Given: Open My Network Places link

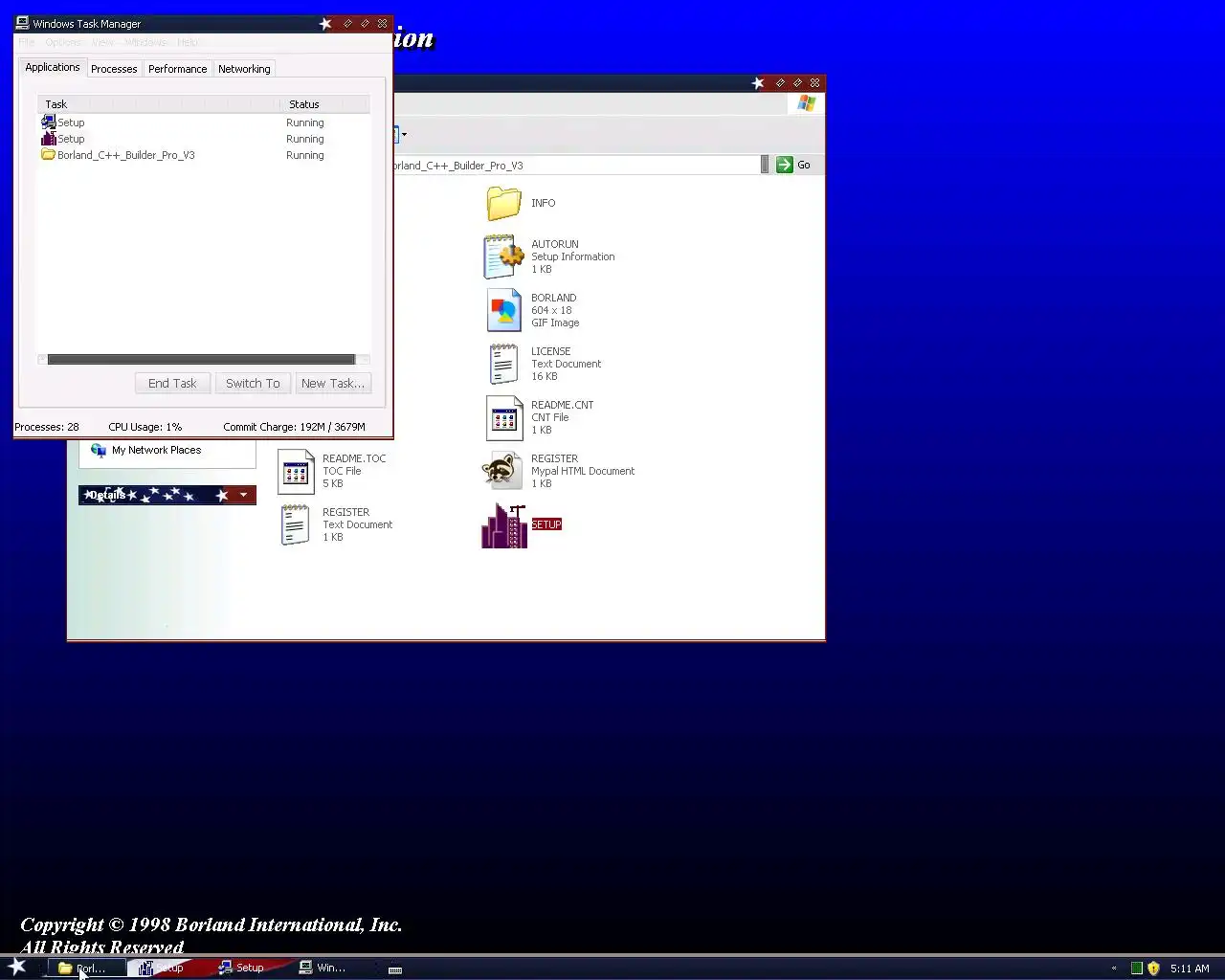Looking at the screenshot, I should tap(156, 450).
